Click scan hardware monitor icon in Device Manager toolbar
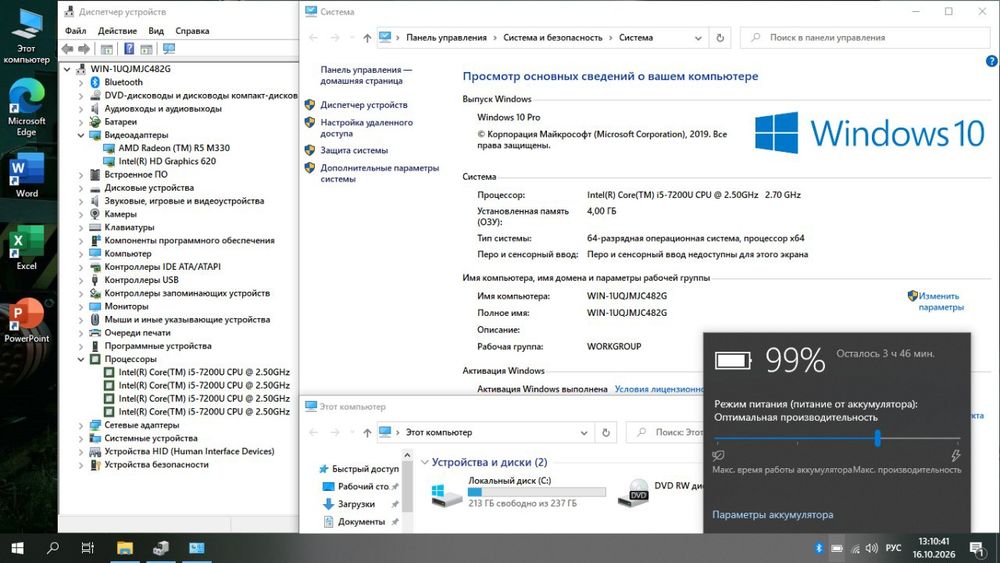The image size is (1000, 563). coord(169,49)
